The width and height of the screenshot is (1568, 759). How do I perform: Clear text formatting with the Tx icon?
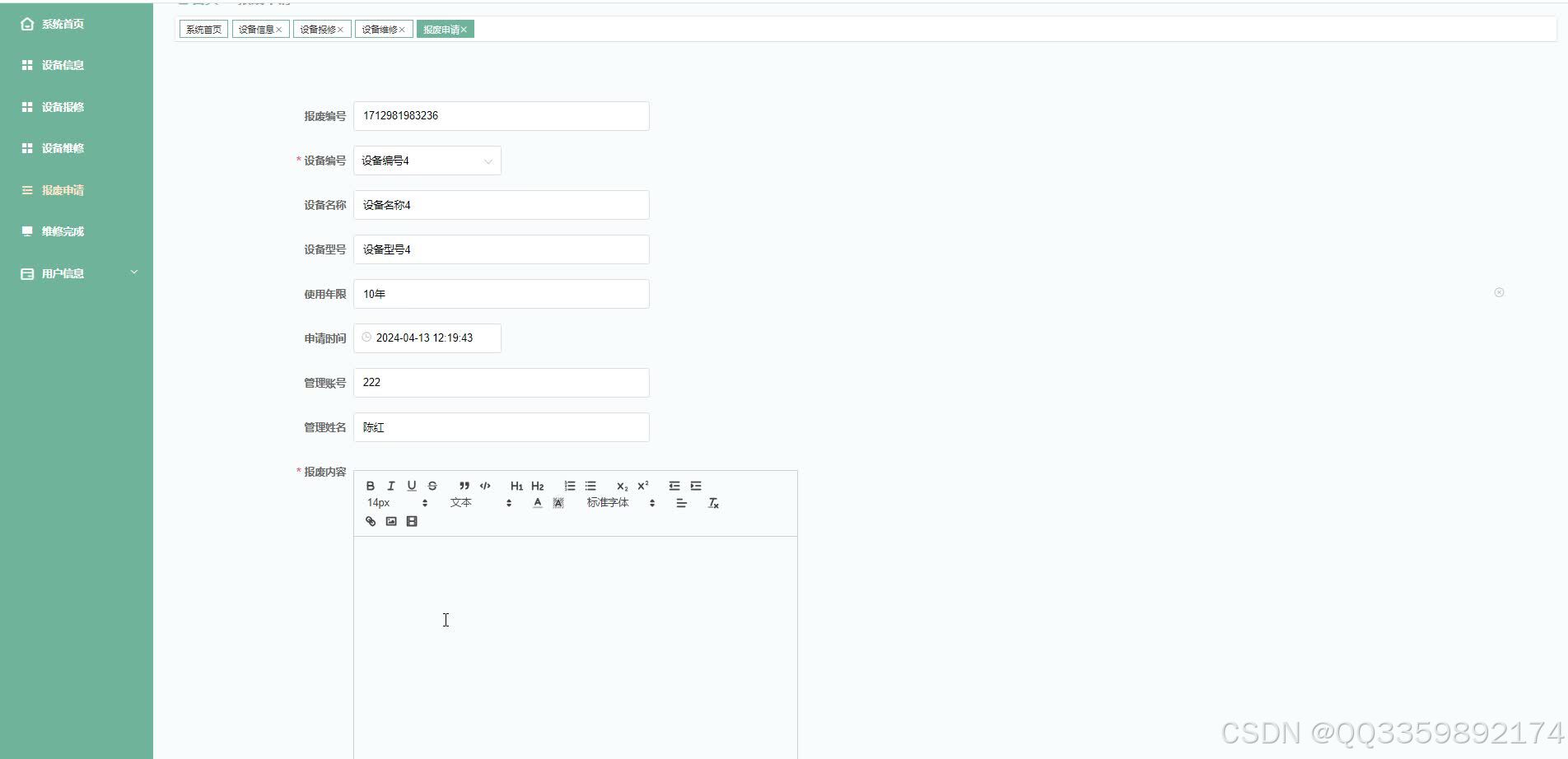[714, 503]
